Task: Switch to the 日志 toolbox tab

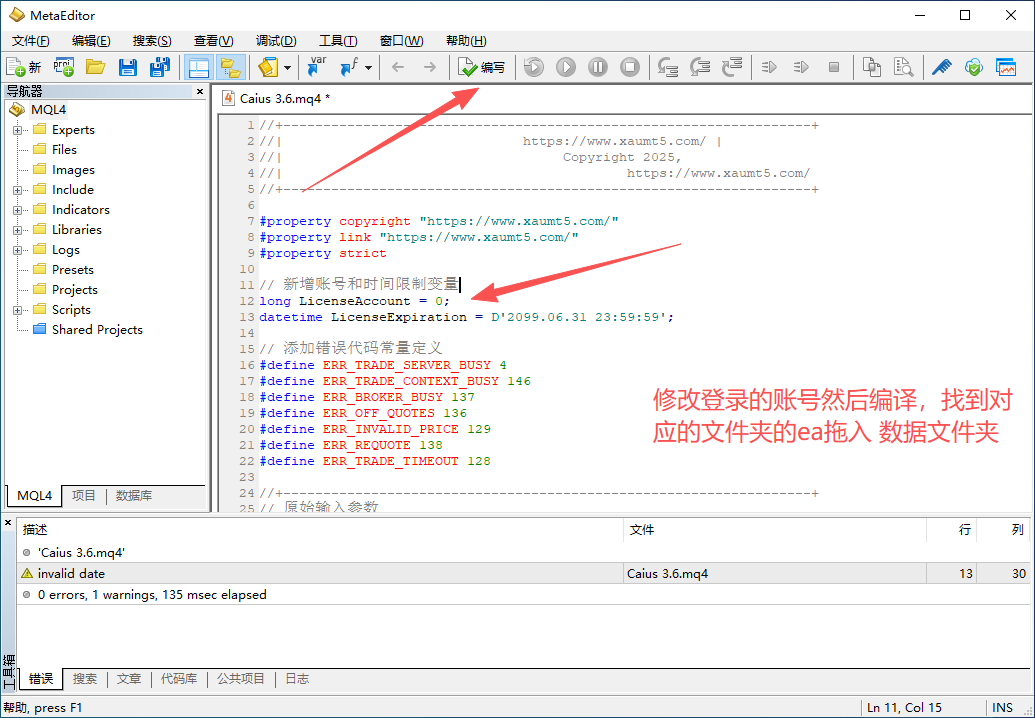Action: point(297,679)
